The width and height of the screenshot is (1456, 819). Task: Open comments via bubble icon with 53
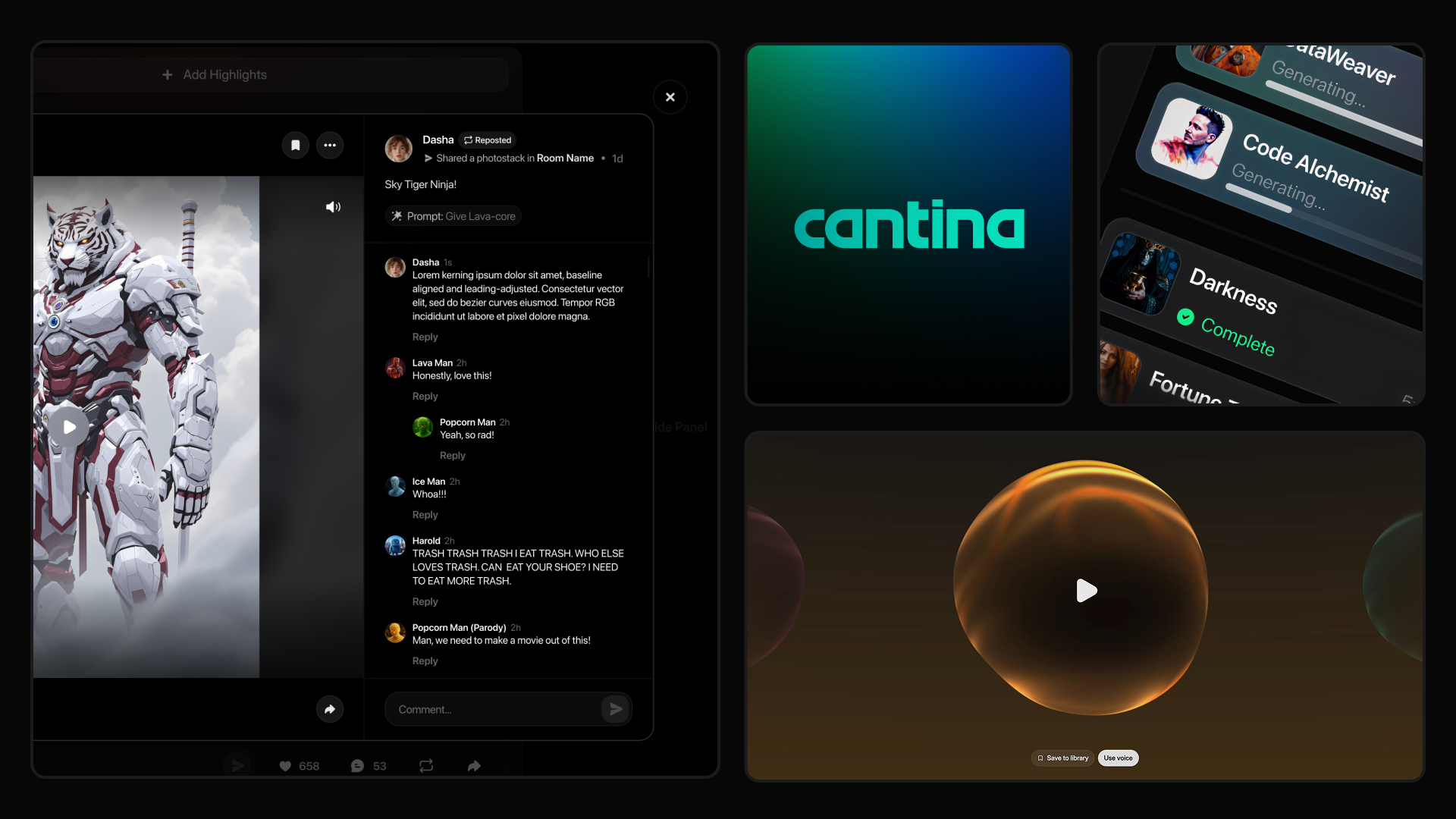(x=357, y=766)
